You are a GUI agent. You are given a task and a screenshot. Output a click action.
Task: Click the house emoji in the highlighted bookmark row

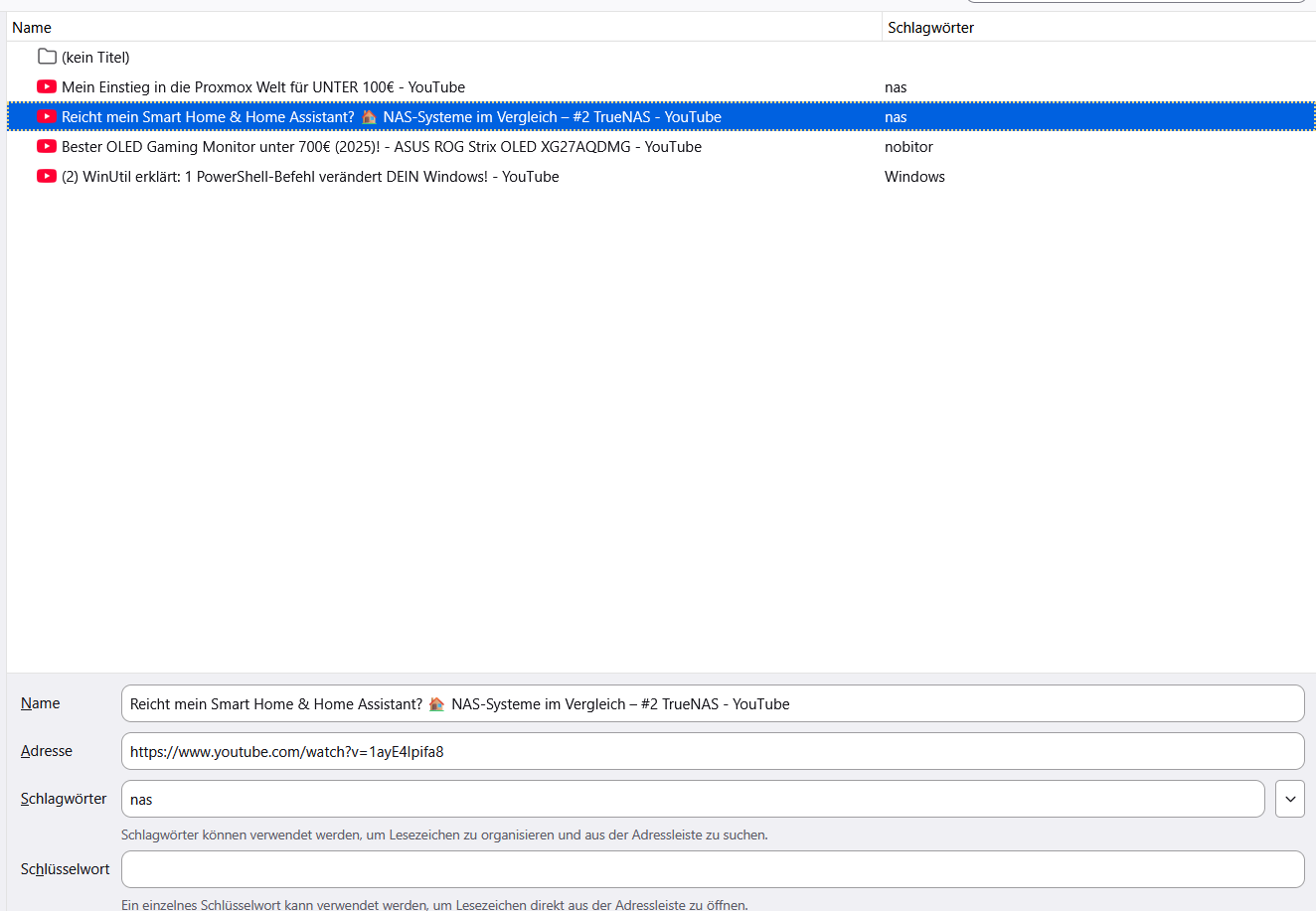[x=369, y=116]
